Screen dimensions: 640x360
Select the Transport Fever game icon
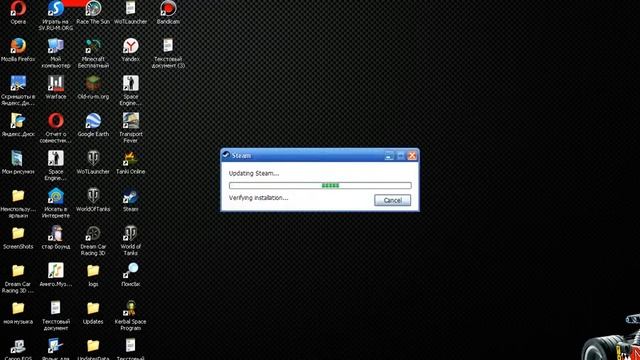(x=131, y=121)
